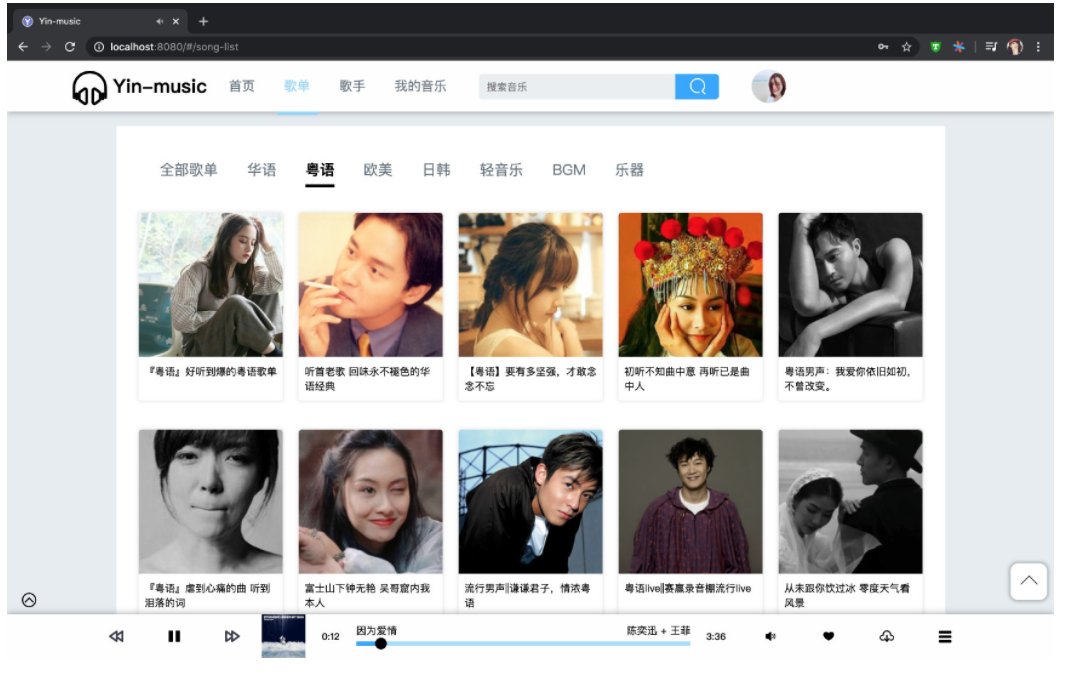This screenshot has width=1072, height=681.
Task: Select the 华语 category tab
Action: 262,170
